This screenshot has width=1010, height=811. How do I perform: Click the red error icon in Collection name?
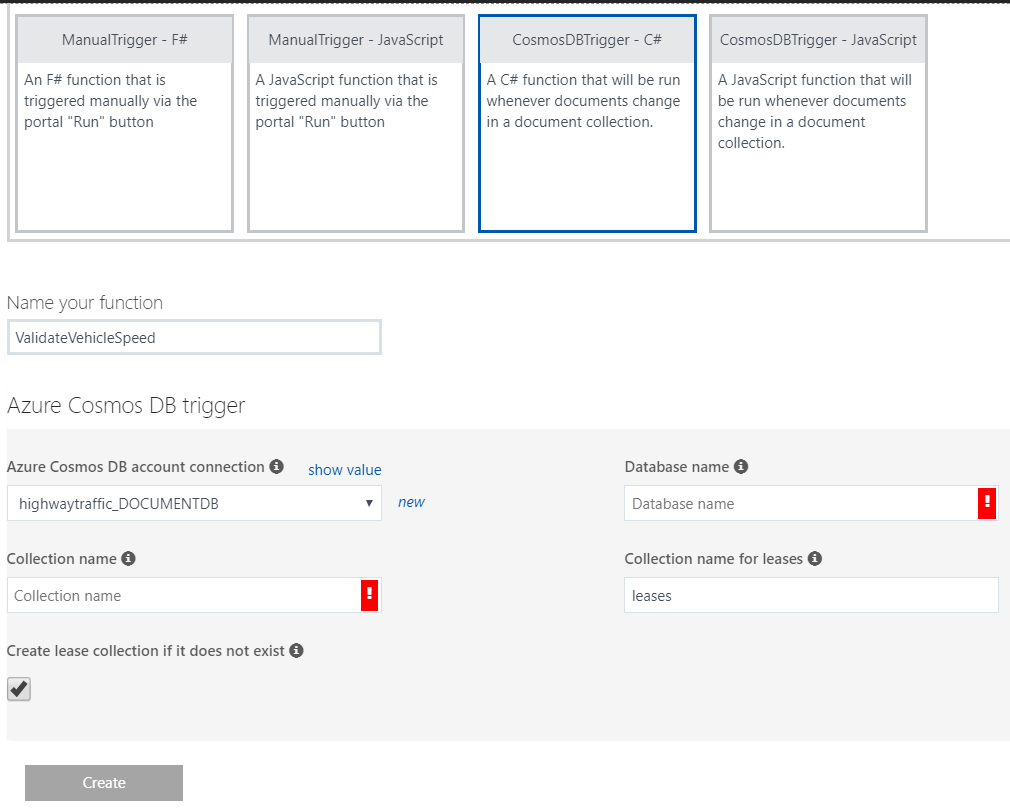coord(370,595)
